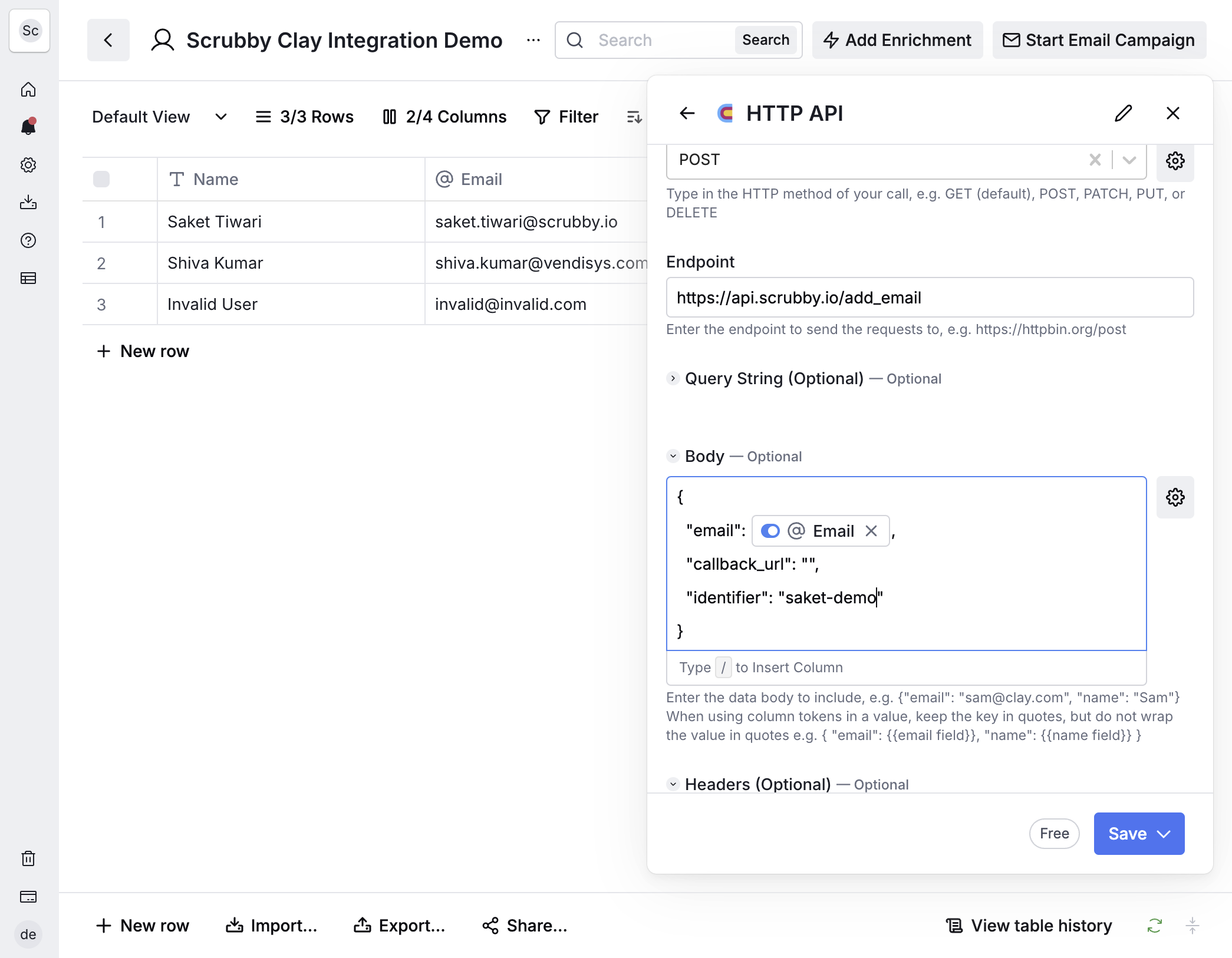Screen dimensions: 1232x958
Task: Remove the Email token from body
Action: (x=871, y=531)
